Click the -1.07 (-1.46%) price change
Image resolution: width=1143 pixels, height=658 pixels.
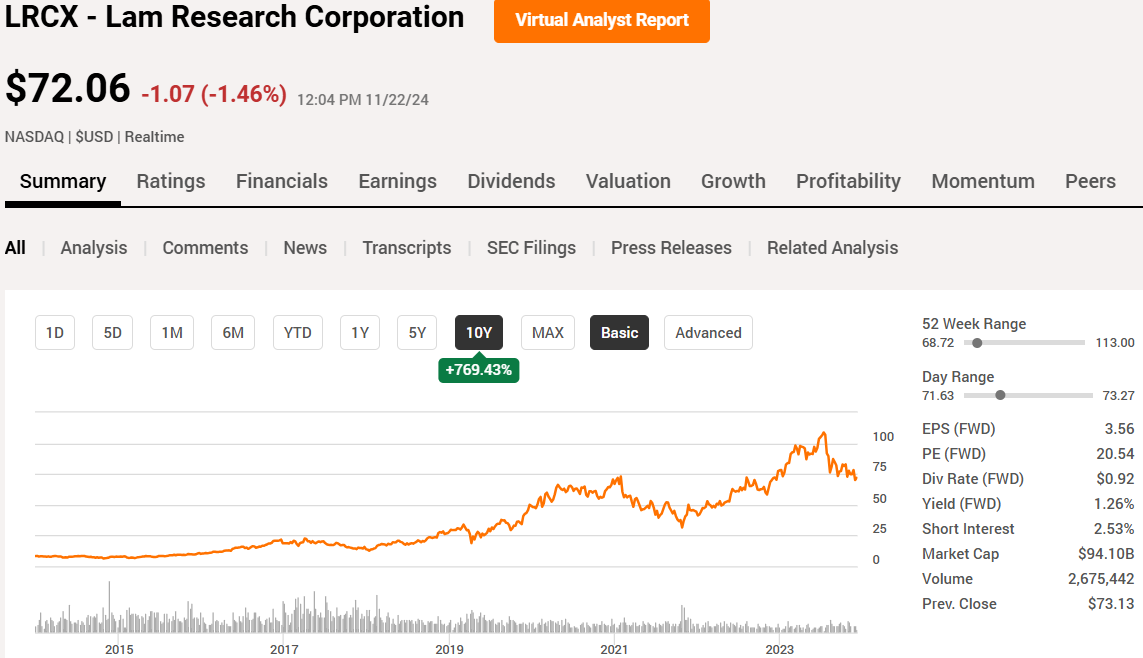point(214,94)
